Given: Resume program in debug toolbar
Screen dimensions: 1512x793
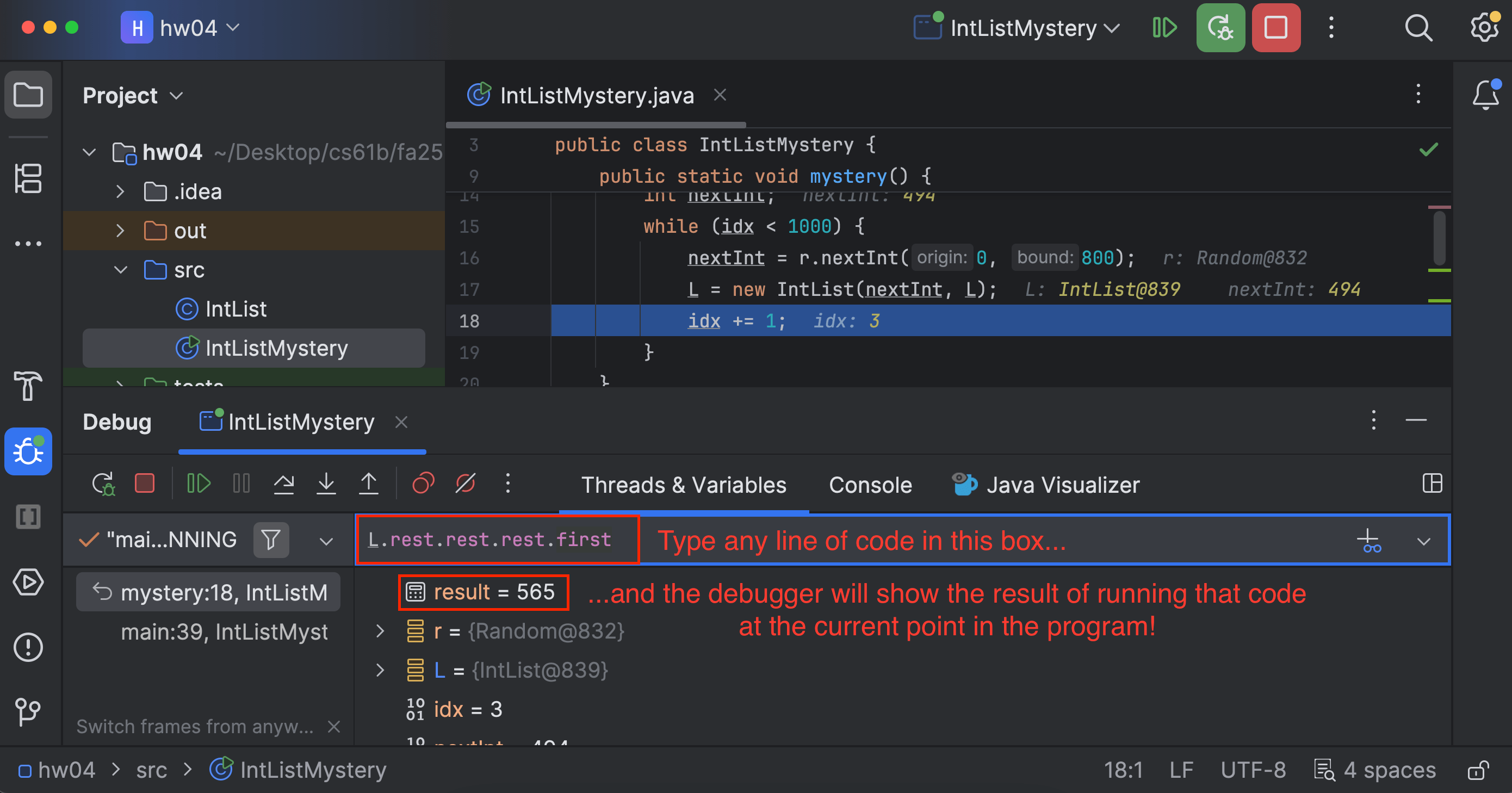Looking at the screenshot, I should coord(199,484).
